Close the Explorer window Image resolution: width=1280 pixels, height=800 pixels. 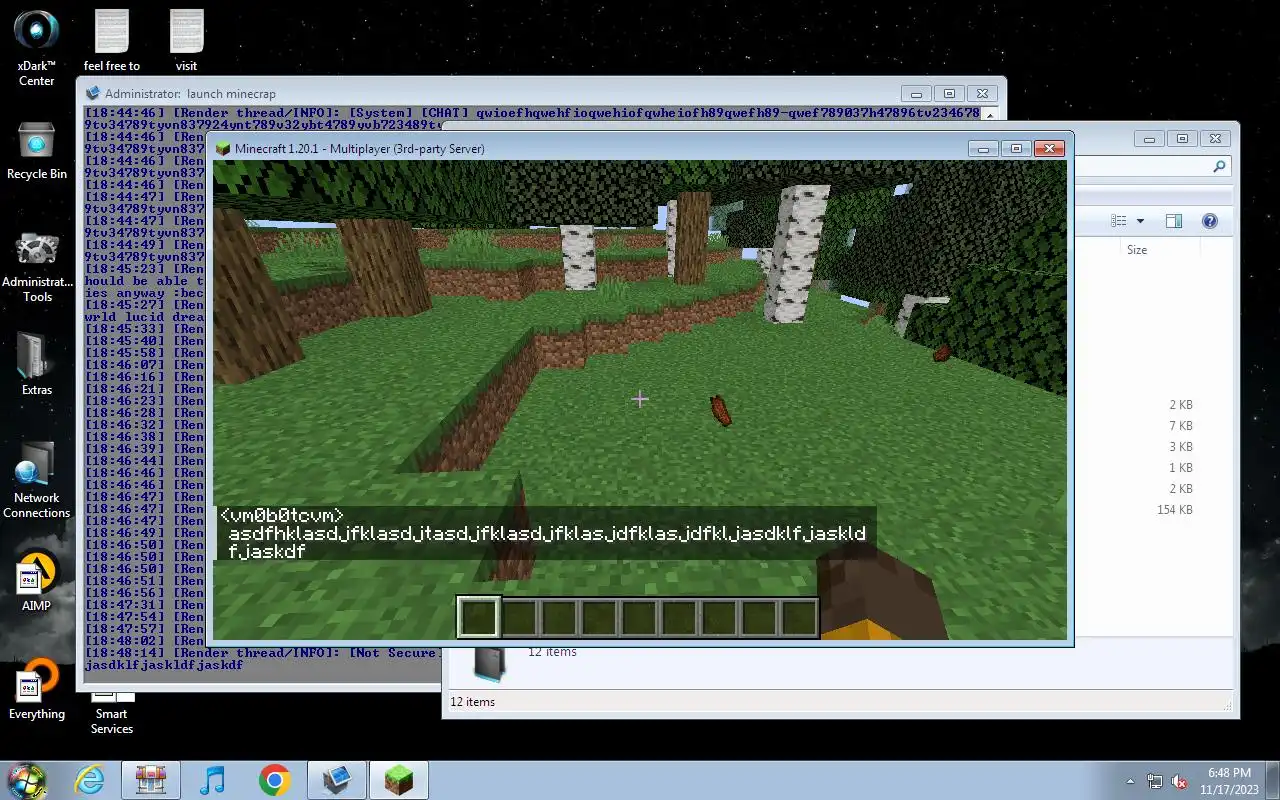click(1216, 139)
